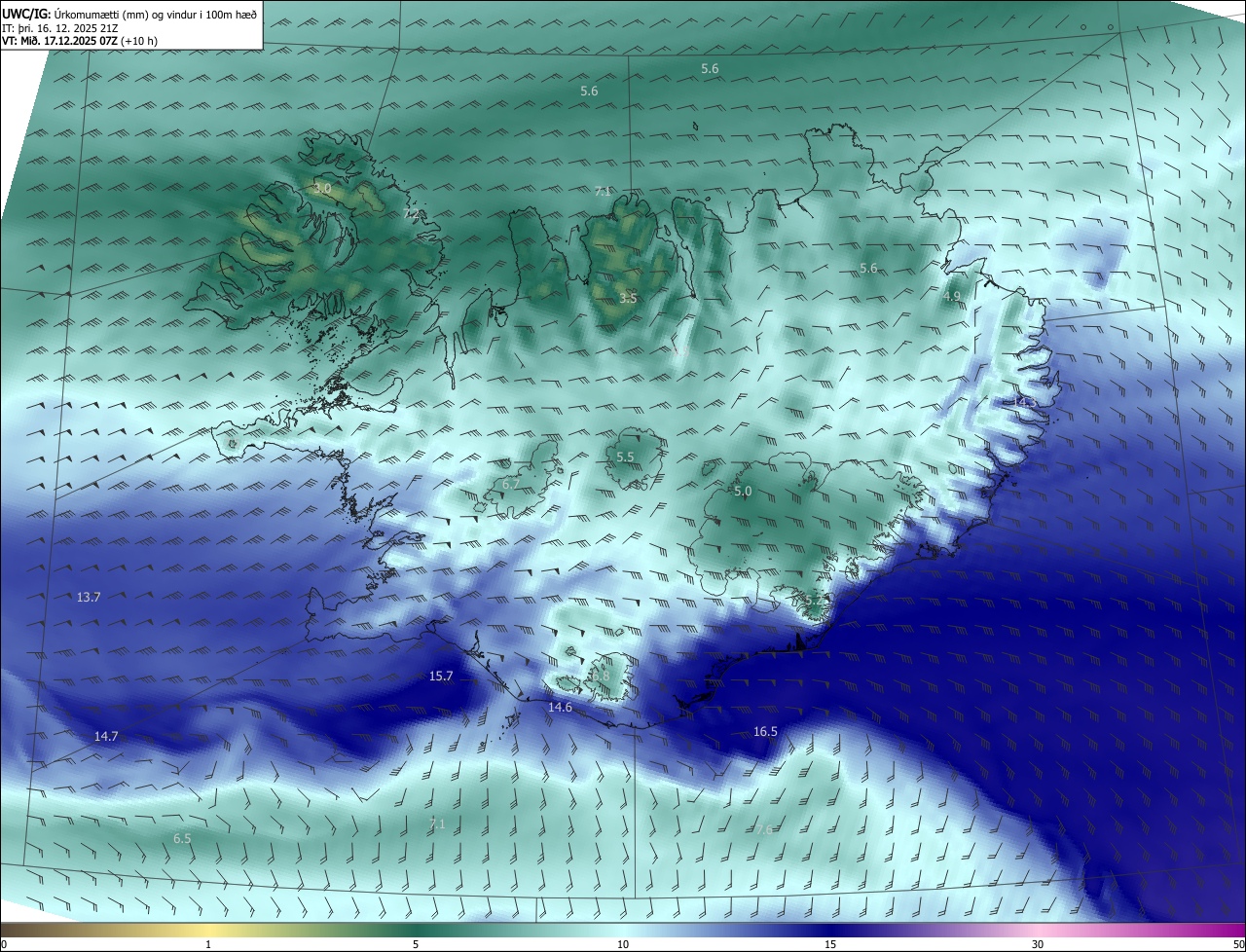Click the 6.8 precipitation value label

601,676
